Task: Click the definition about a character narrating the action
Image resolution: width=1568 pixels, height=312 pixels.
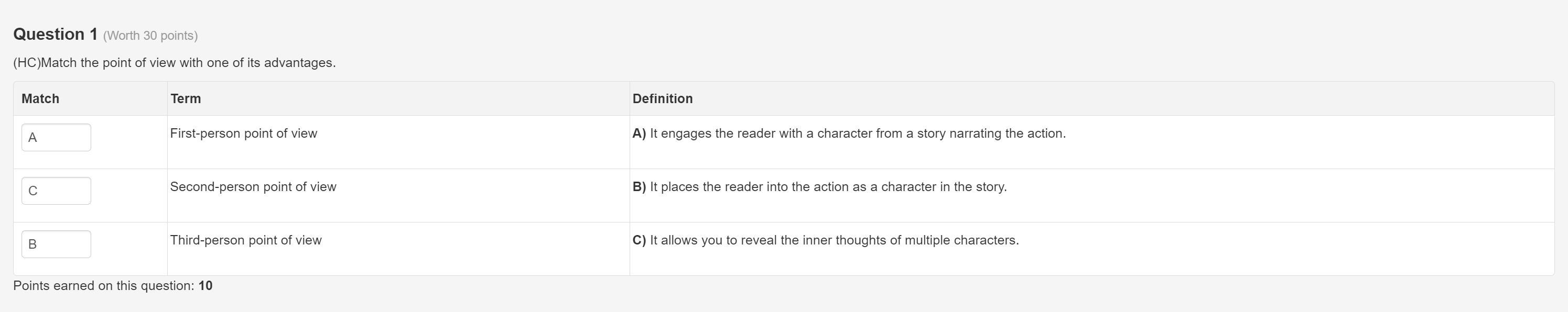Action: [x=849, y=133]
